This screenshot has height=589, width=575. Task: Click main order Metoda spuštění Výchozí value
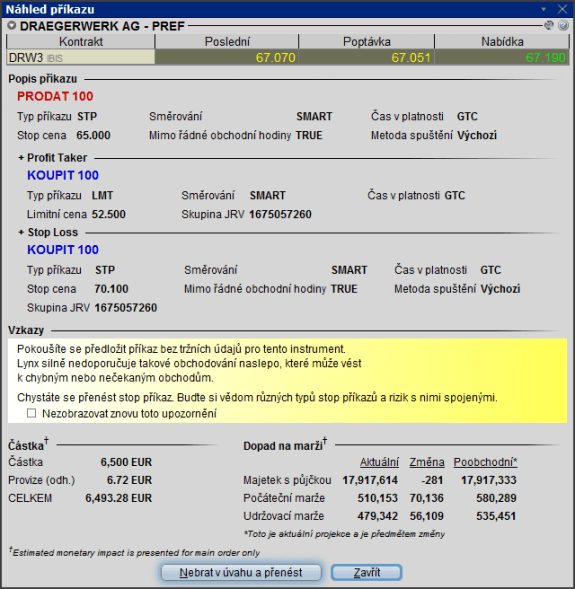point(477,135)
